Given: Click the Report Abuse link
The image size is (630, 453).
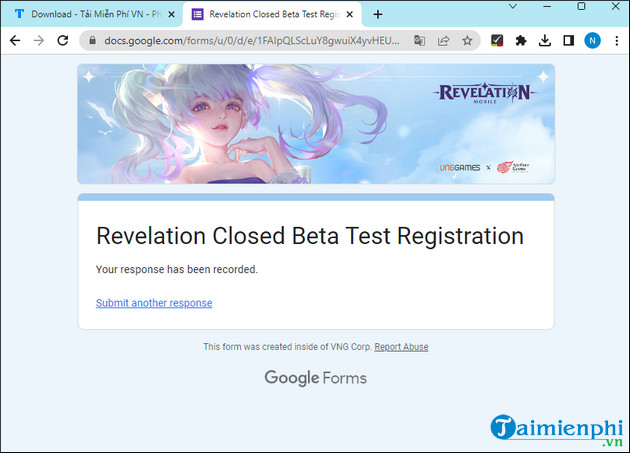Looking at the screenshot, I should (401, 347).
